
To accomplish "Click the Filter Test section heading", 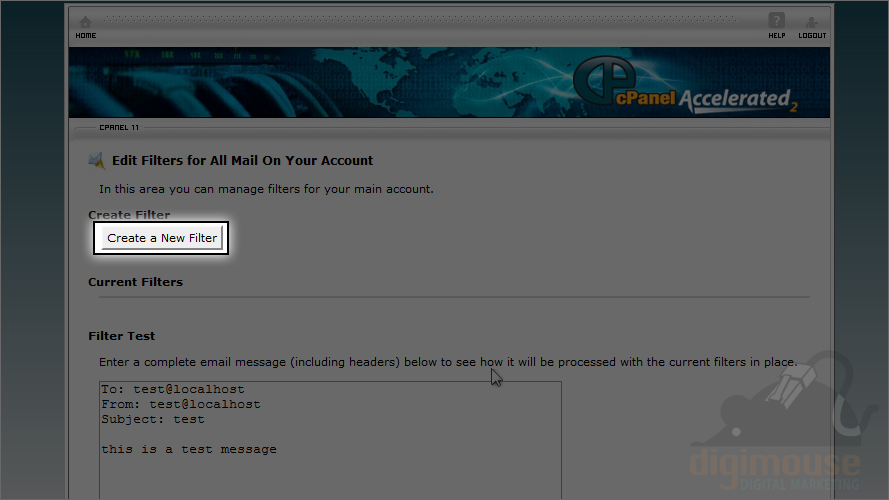I will 121,336.
